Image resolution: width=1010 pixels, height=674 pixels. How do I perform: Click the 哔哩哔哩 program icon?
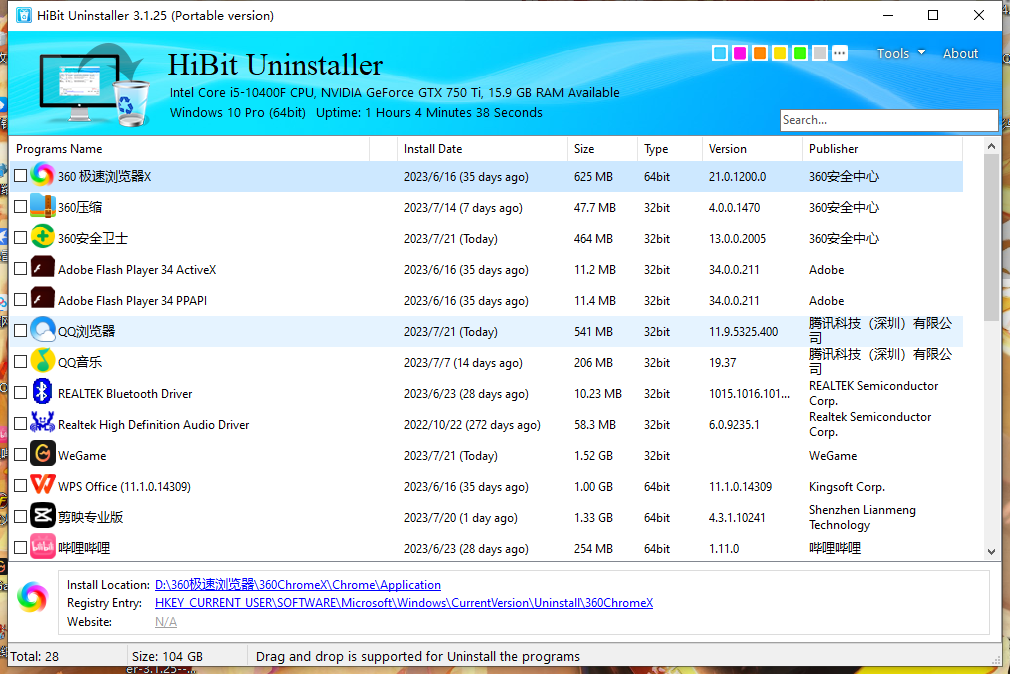point(43,547)
